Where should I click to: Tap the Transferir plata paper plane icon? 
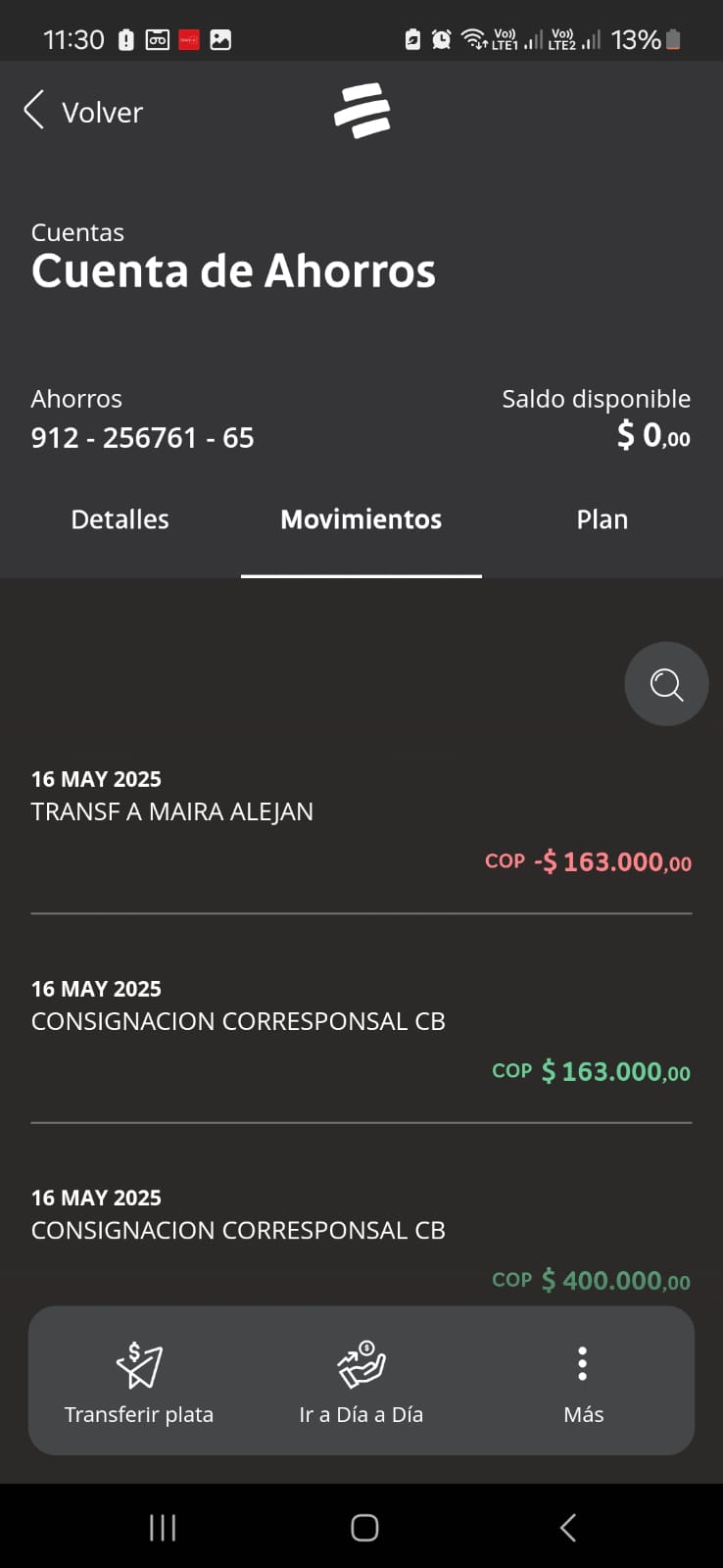click(x=139, y=1364)
